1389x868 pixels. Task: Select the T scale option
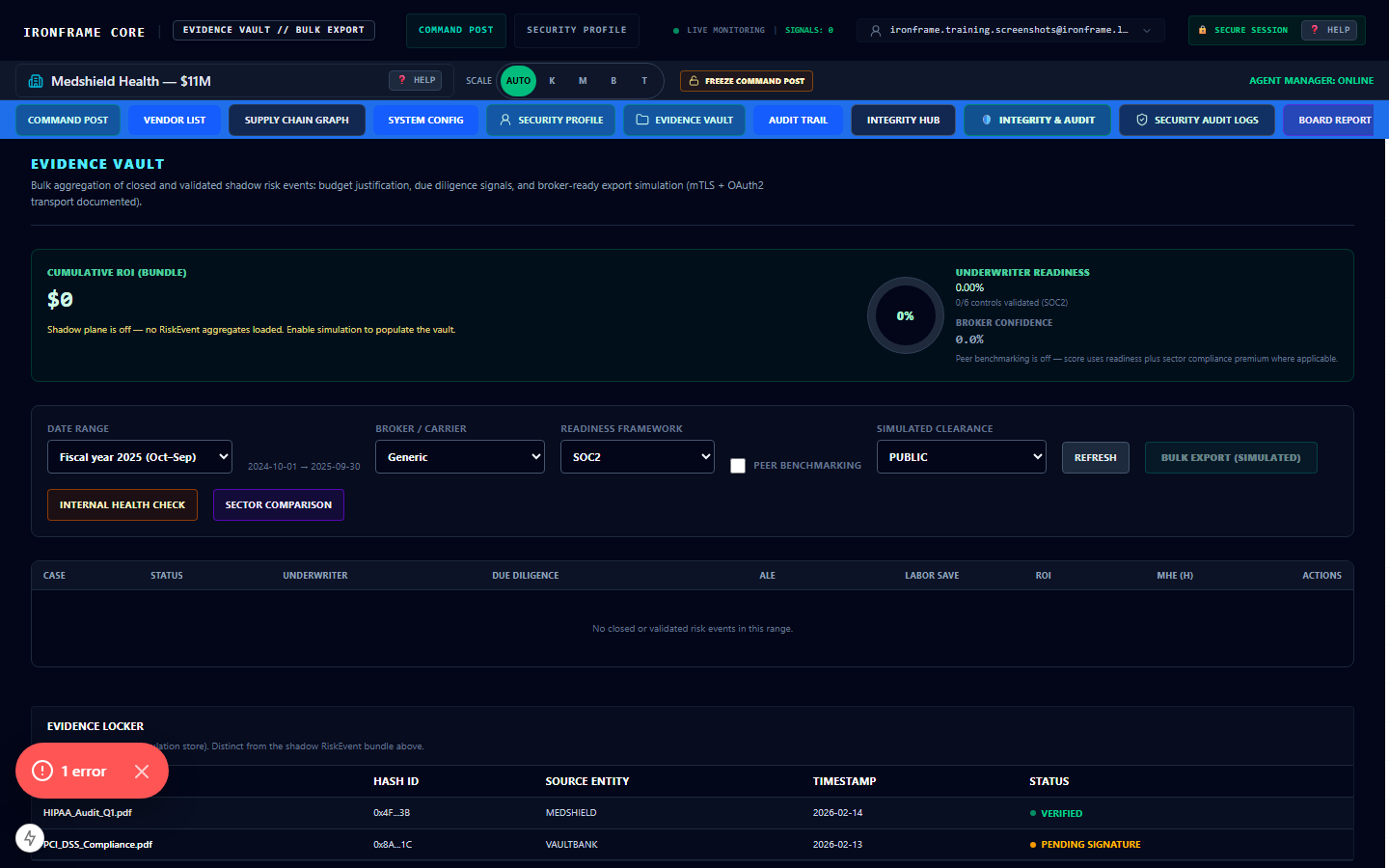(x=644, y=81)
